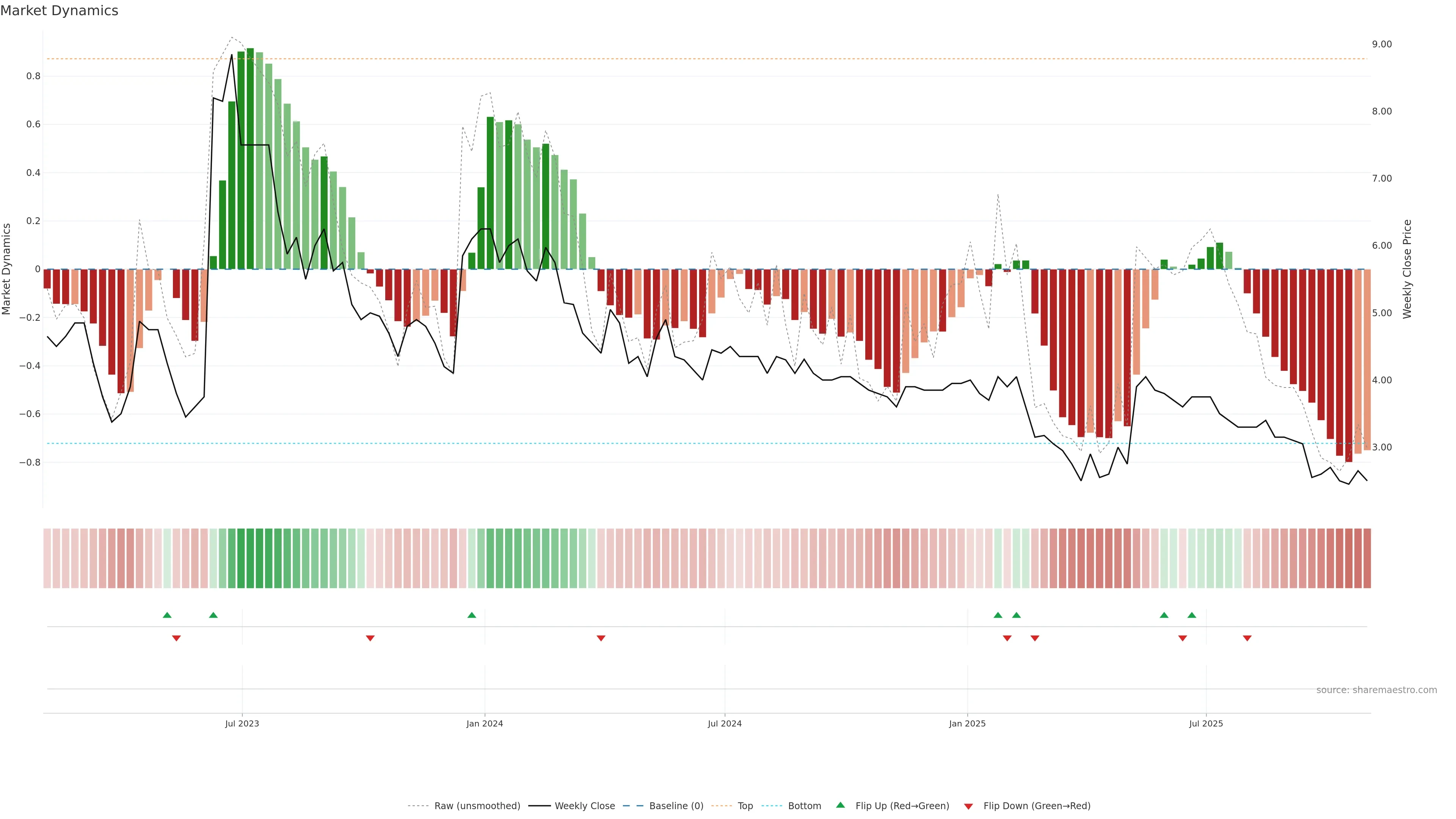Viewport: 1456px width, 819px height.
Task: Click the Flip Down red triangle legend icon
Action: tap(968, 806)
